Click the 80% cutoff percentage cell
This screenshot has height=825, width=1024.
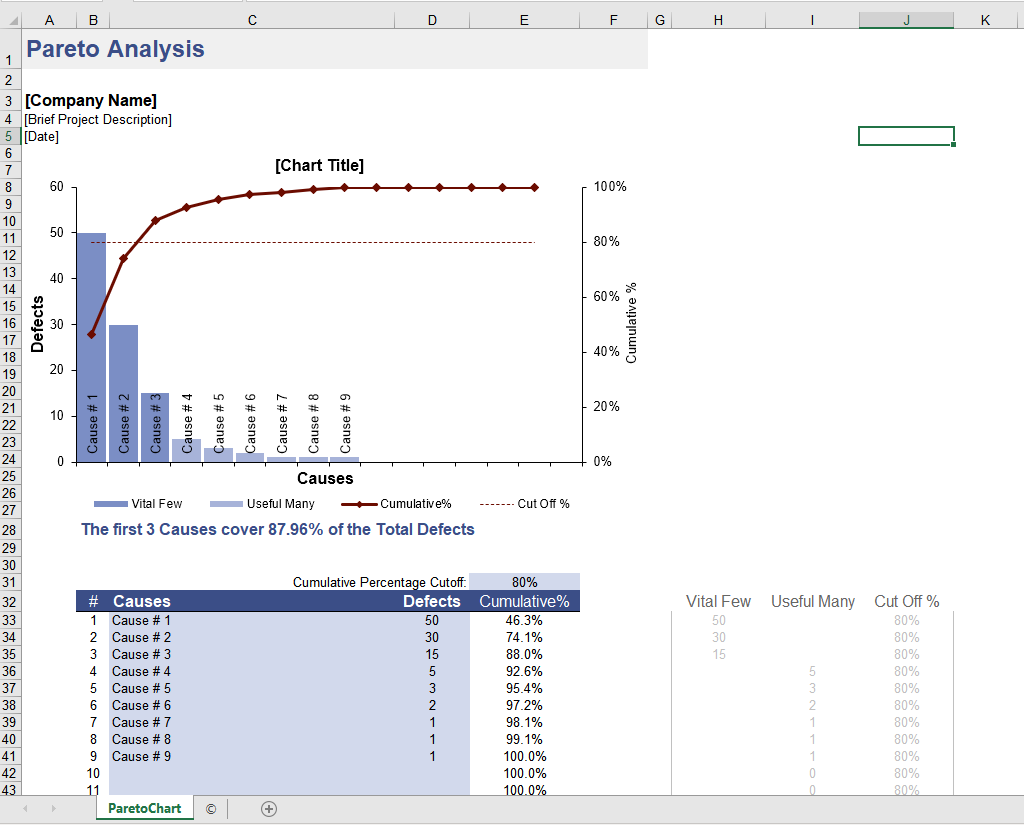pos(524,582)
